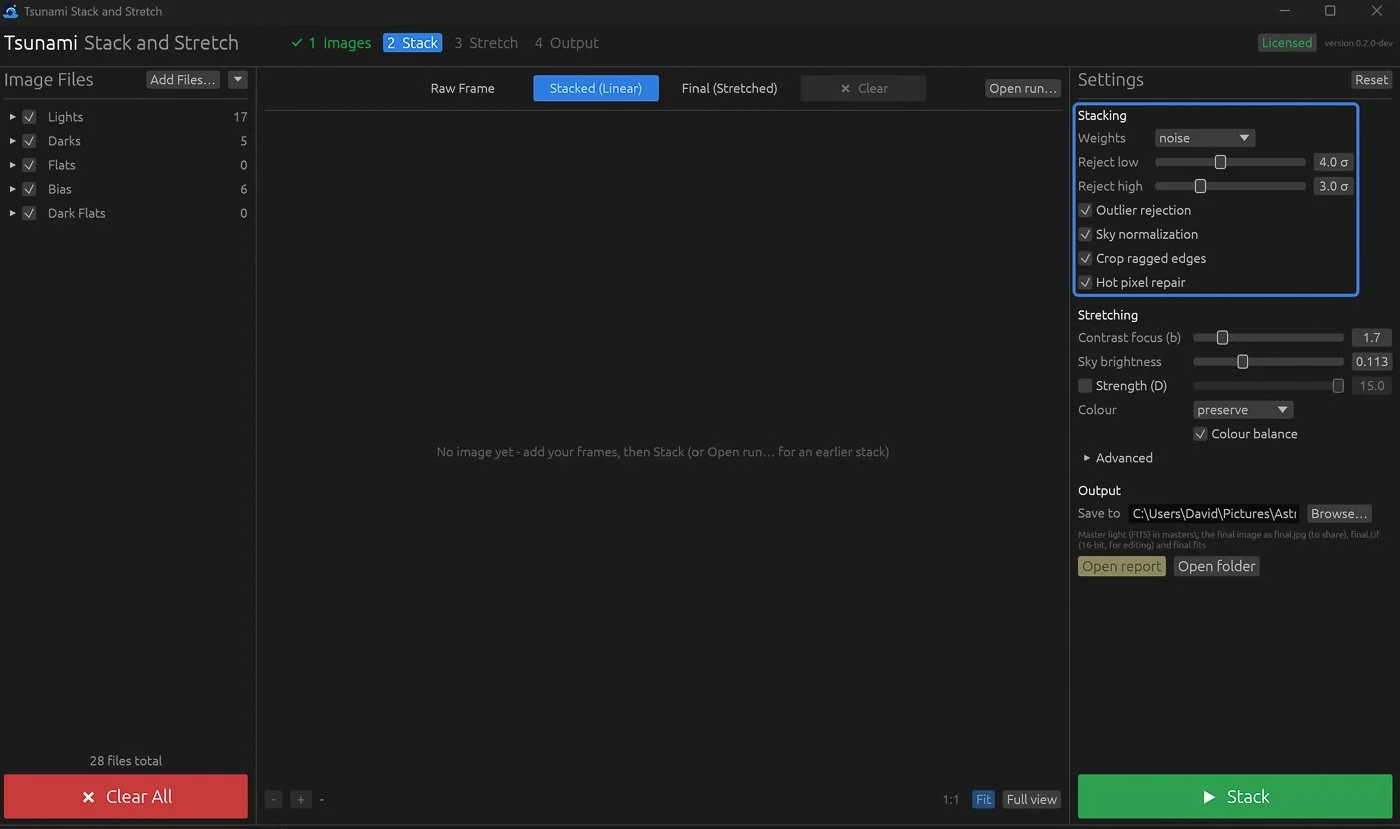Go to step 1 Images
The image size is (1400, 829).
[x=331, y=43]
